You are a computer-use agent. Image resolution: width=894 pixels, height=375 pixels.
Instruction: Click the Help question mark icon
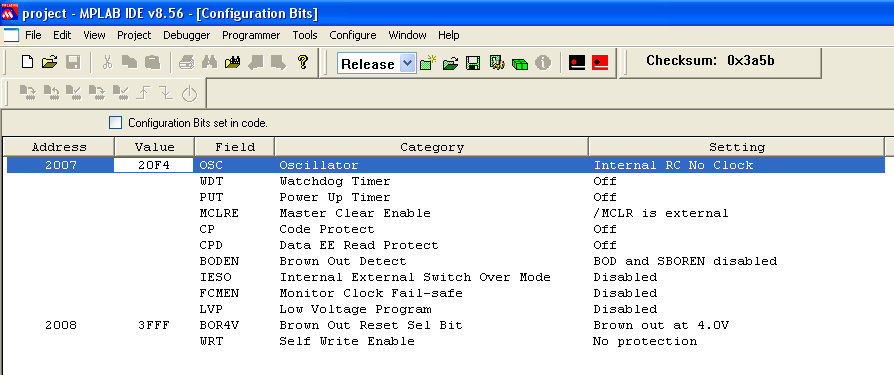303,62
